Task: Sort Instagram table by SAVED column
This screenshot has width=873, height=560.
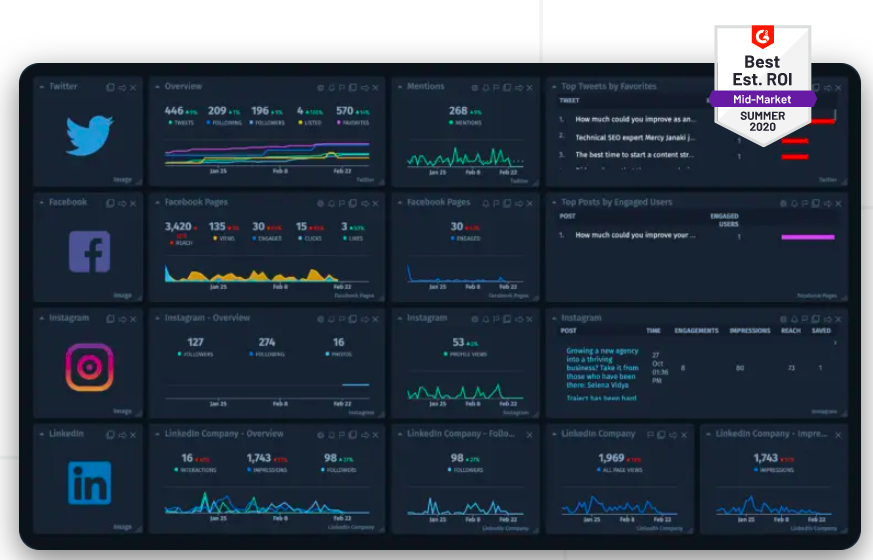Action: pos(821,331)
